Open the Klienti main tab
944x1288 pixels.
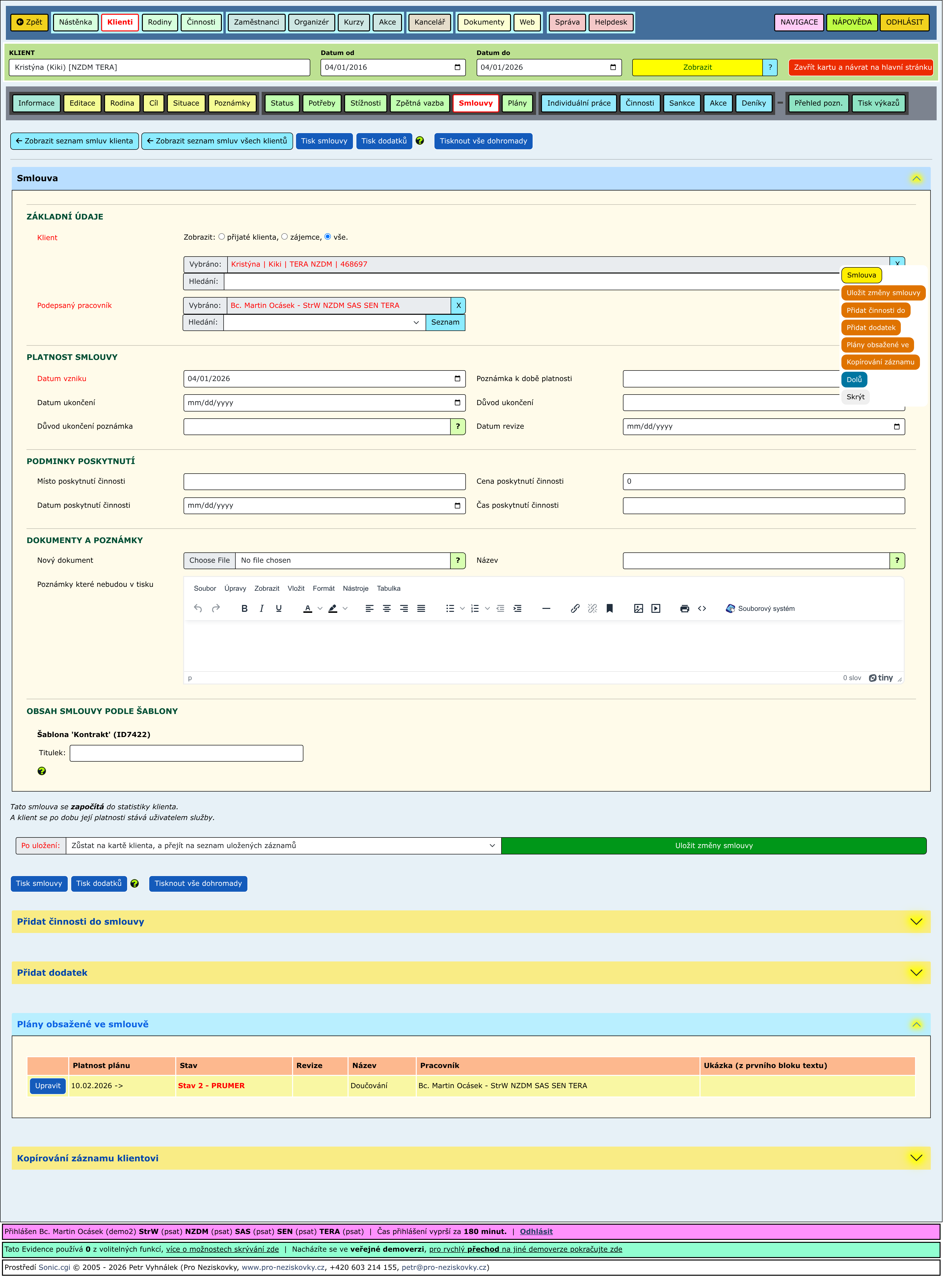(x=120, y=22)
